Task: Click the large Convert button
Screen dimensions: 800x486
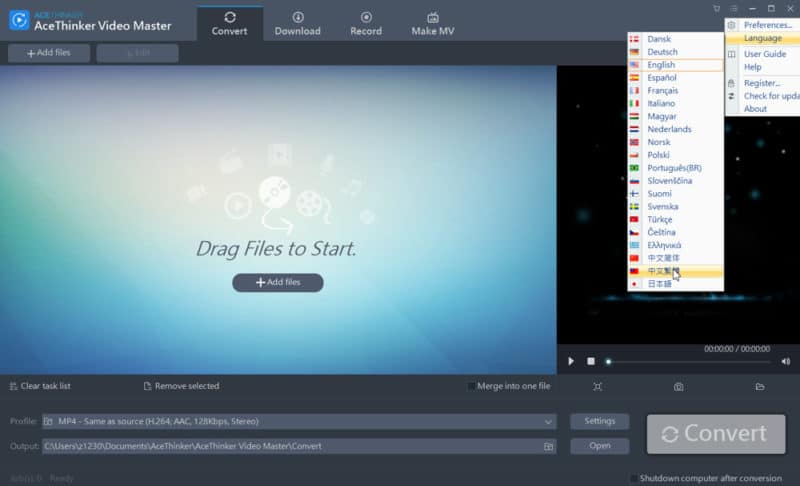Action: point(716,434)
